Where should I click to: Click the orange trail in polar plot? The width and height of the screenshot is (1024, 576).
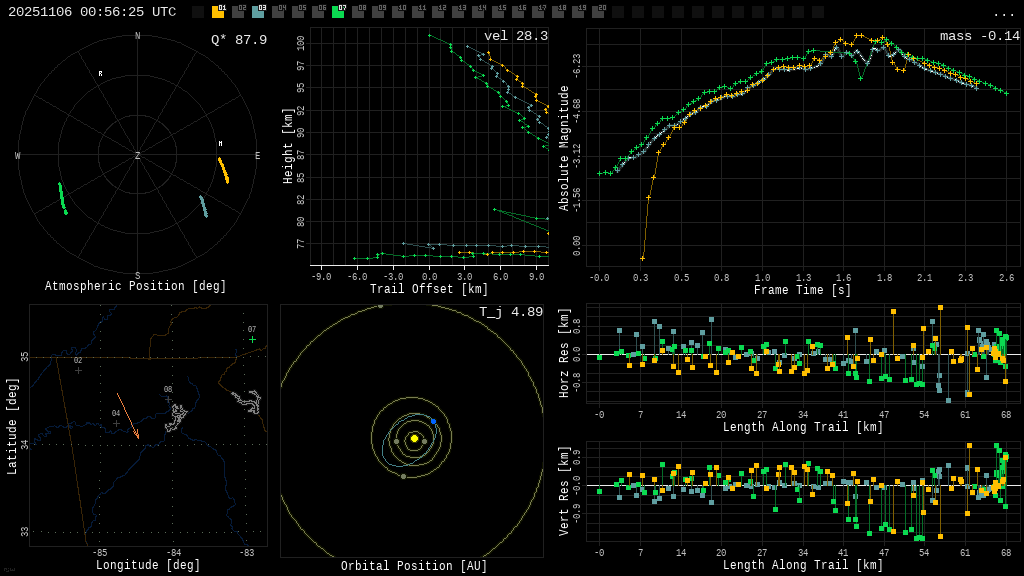click(x=224, y=170)
